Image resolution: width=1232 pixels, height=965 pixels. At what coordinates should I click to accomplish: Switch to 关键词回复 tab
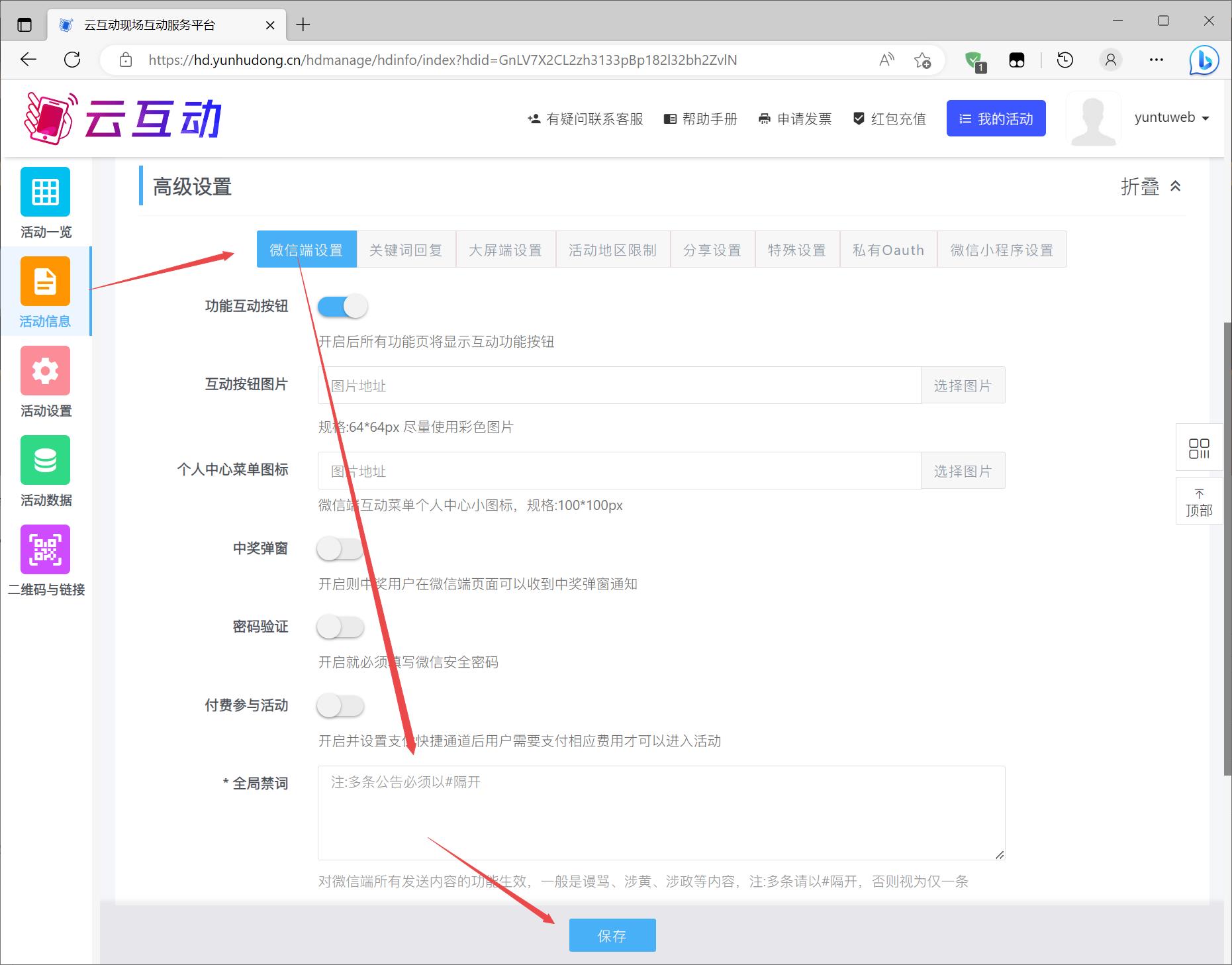(406, 250)
